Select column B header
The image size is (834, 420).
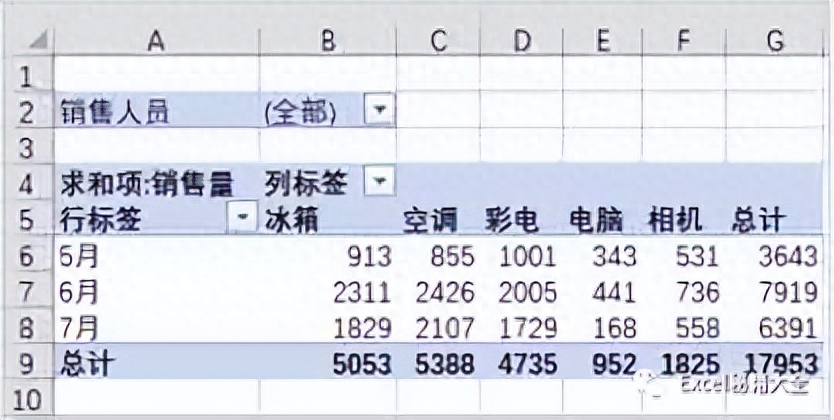point(328,41)
